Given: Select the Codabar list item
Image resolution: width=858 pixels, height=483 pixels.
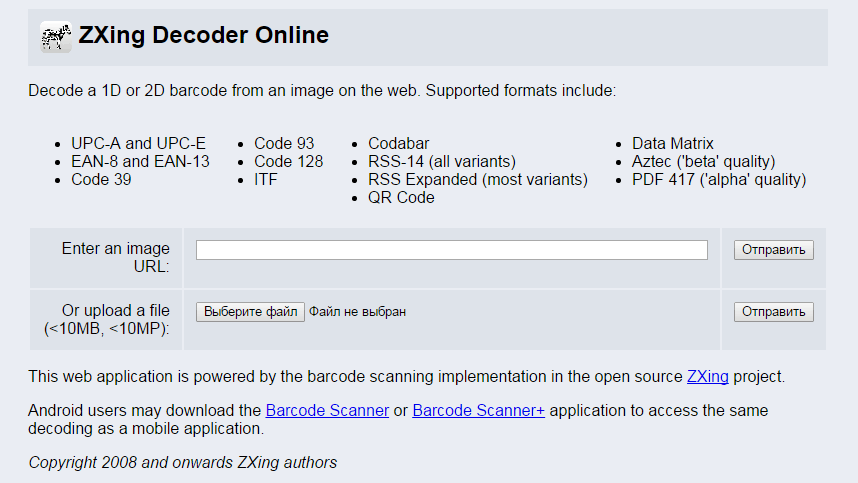Looking at the screenshot, I should click(398, 143).
